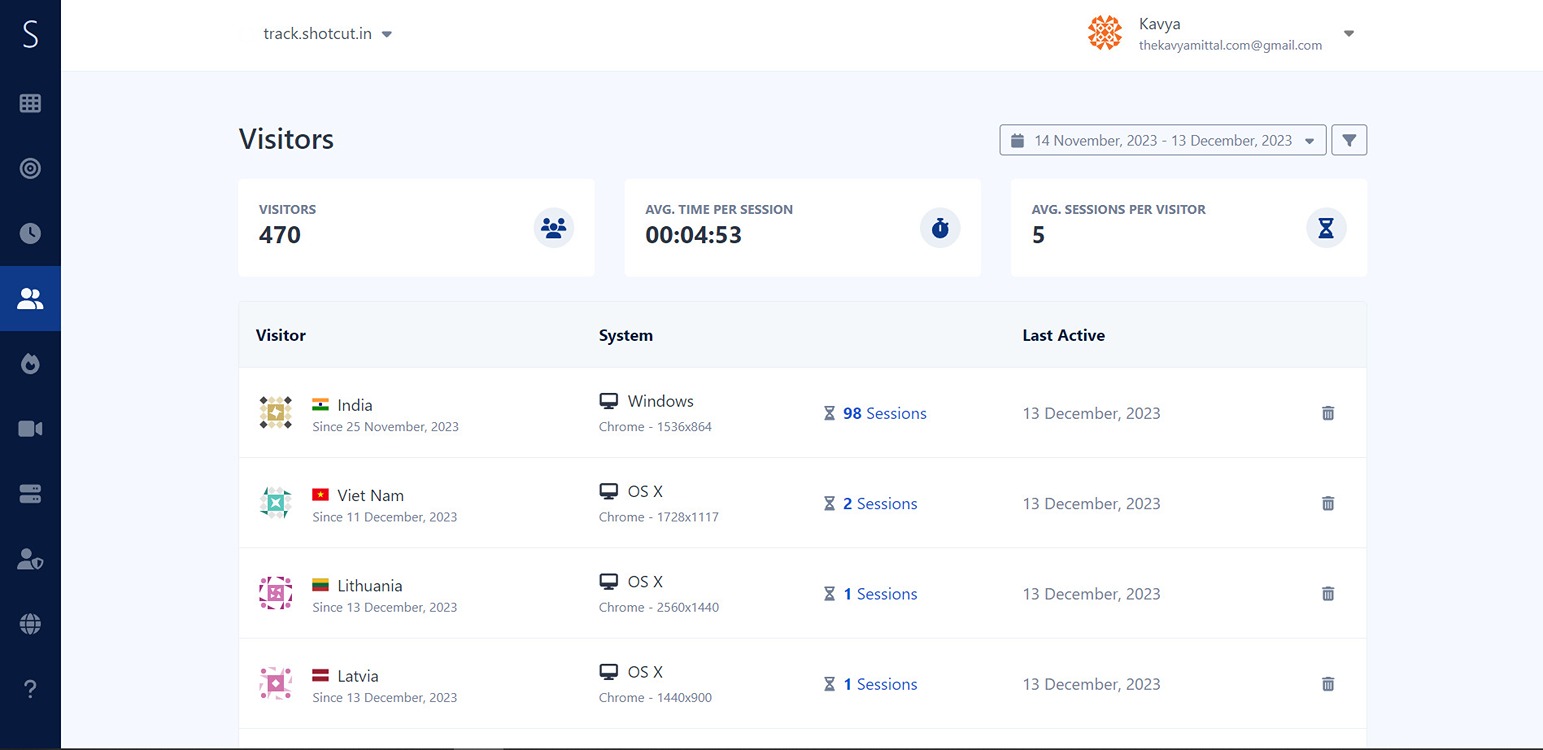Open the 98 Sessions link for India
Image resolution: width=1543 pixels, height=750 pixels.
click(884, 413)
